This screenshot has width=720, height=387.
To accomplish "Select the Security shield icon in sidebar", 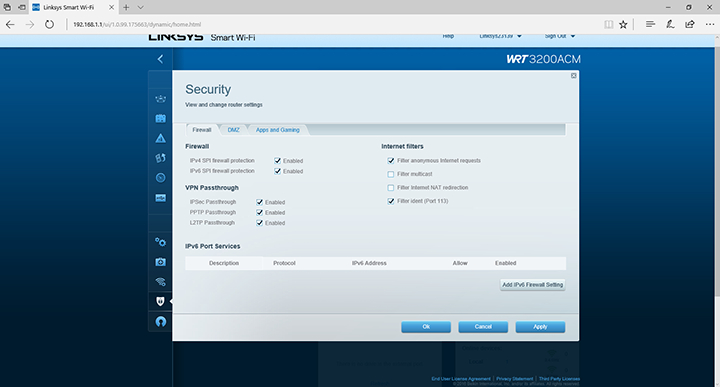I will click(x=160, y=301).
